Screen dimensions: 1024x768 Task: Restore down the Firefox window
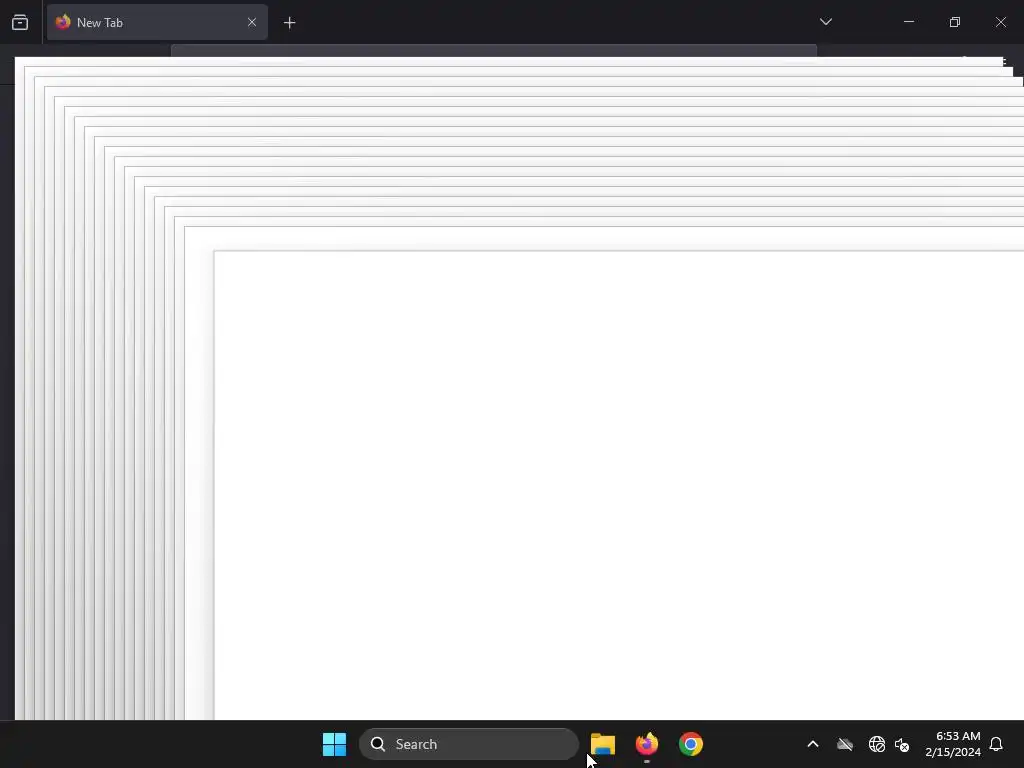coord(954,22)
